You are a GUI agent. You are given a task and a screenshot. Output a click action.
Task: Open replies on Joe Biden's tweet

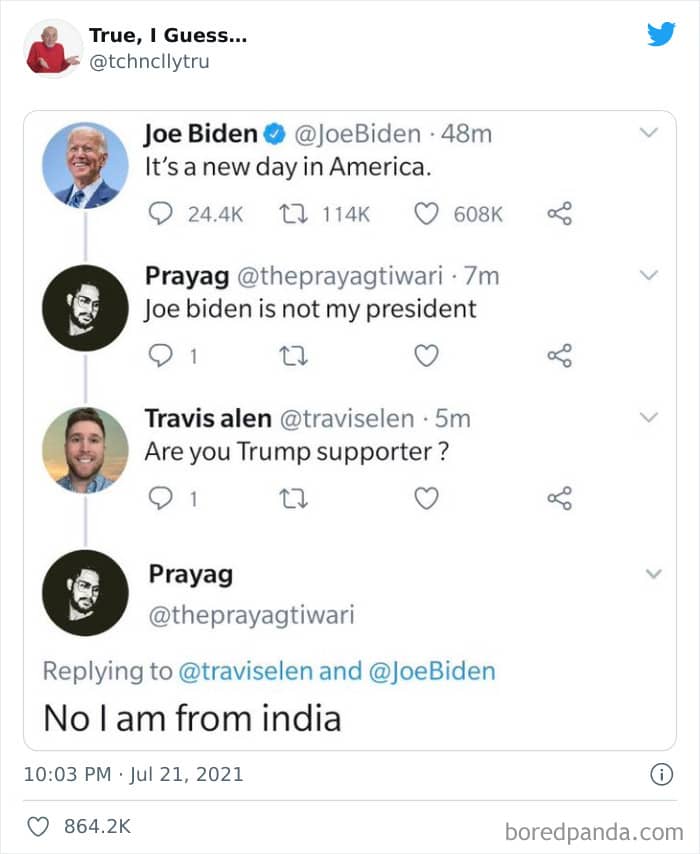(x=161, y=213)
